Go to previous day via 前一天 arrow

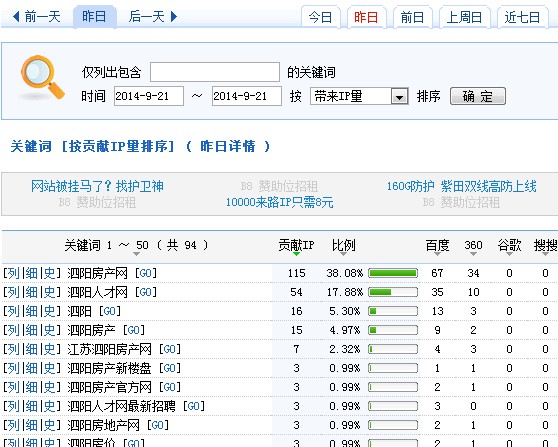(x=36, y=17)
